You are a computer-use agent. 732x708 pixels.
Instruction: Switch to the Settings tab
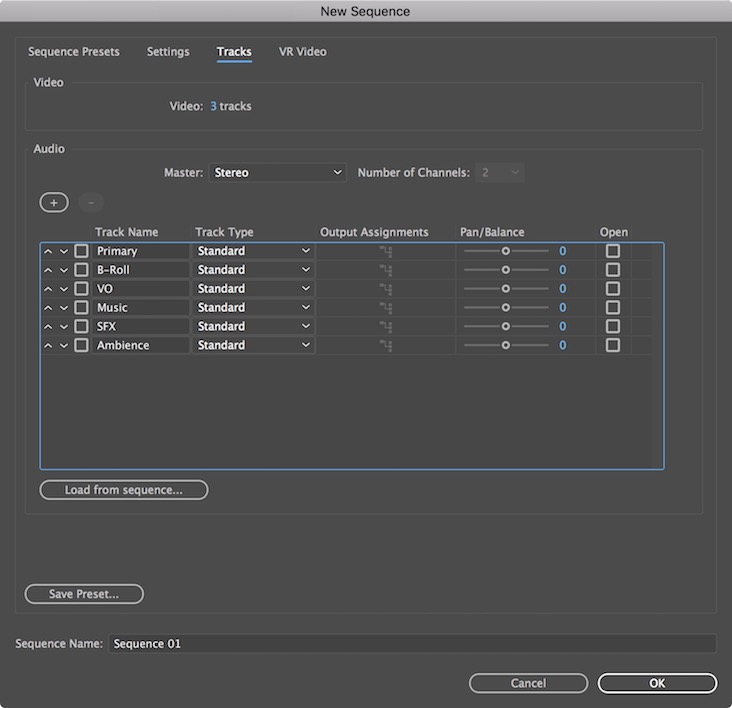(168, 52)
